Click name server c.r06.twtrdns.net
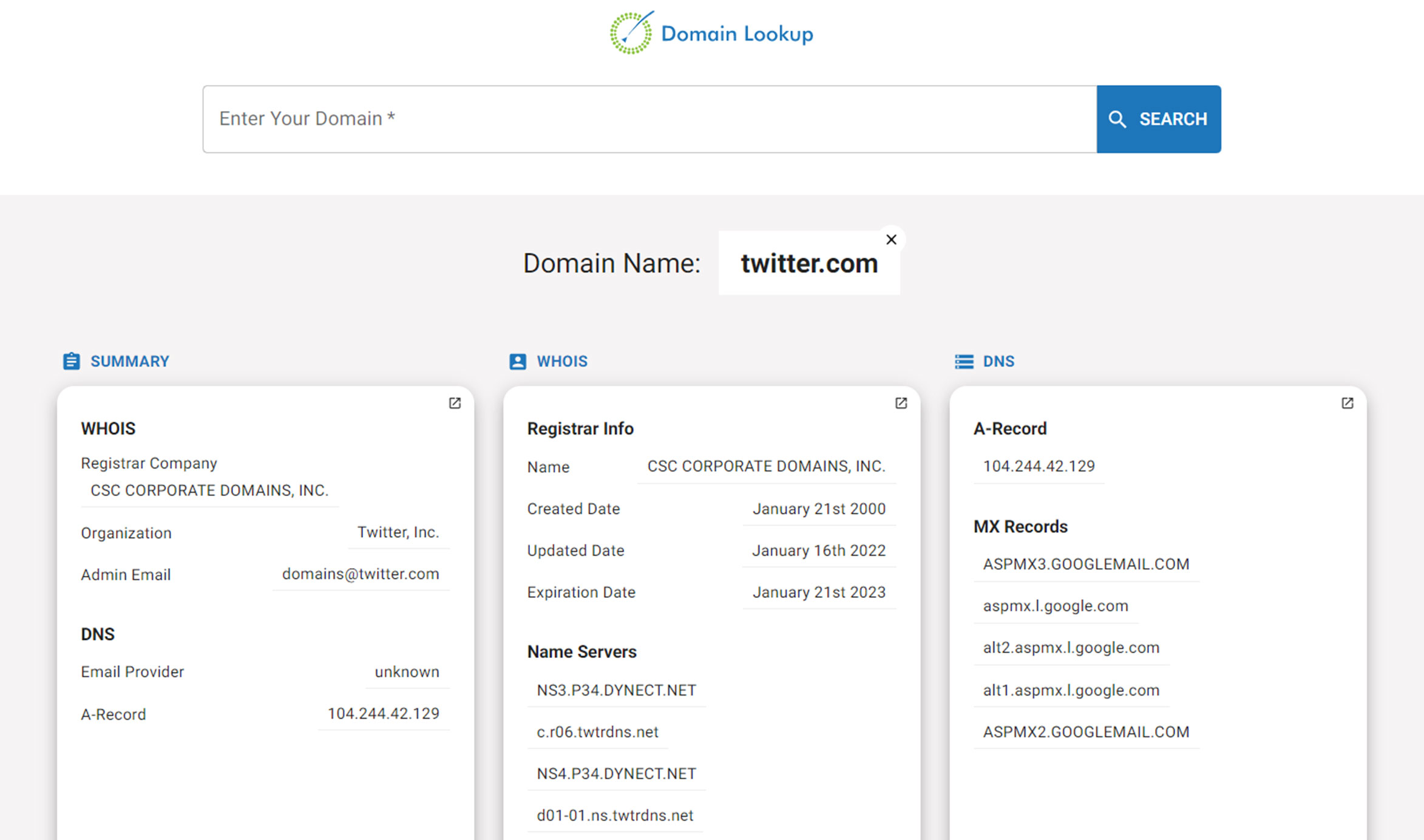1424x840 pixels. 597,732
